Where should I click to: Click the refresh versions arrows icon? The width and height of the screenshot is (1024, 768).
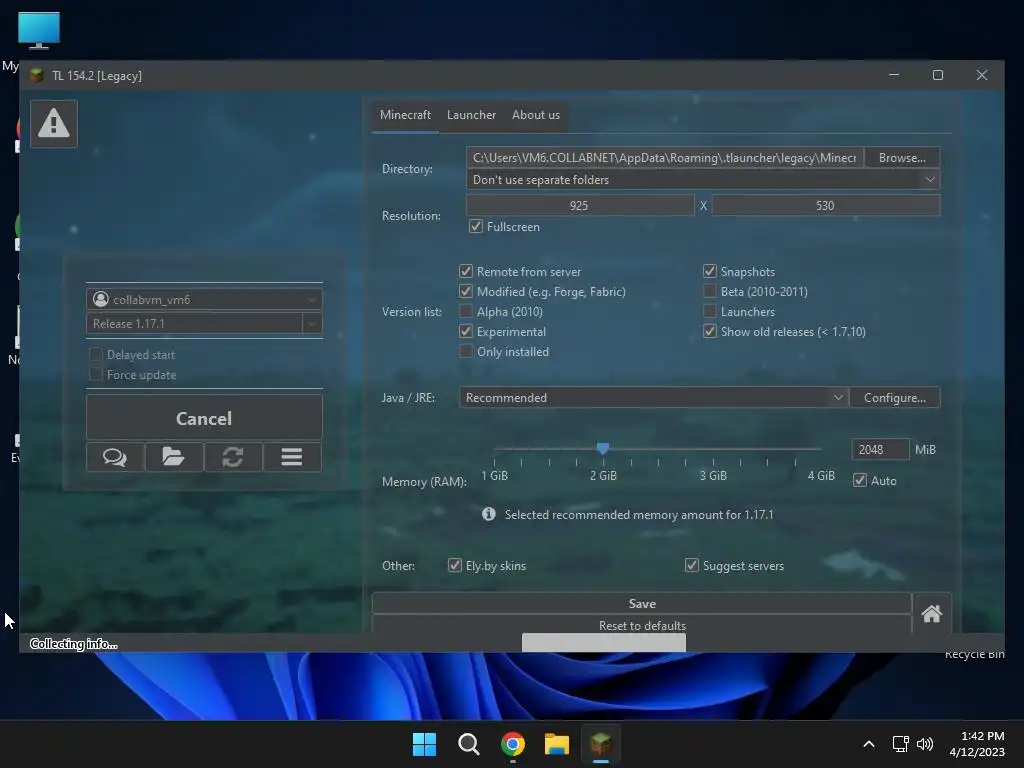click(x=233, y=456)
